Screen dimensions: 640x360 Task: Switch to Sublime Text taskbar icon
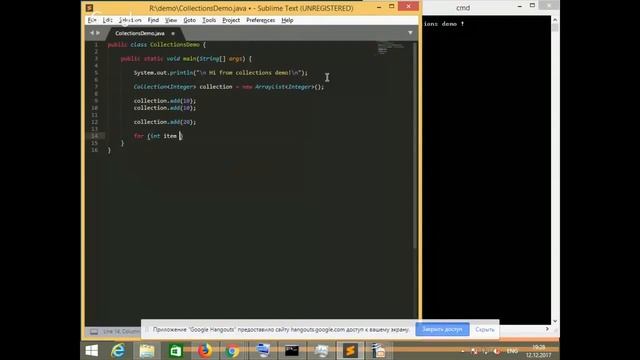tap(350, 351)
